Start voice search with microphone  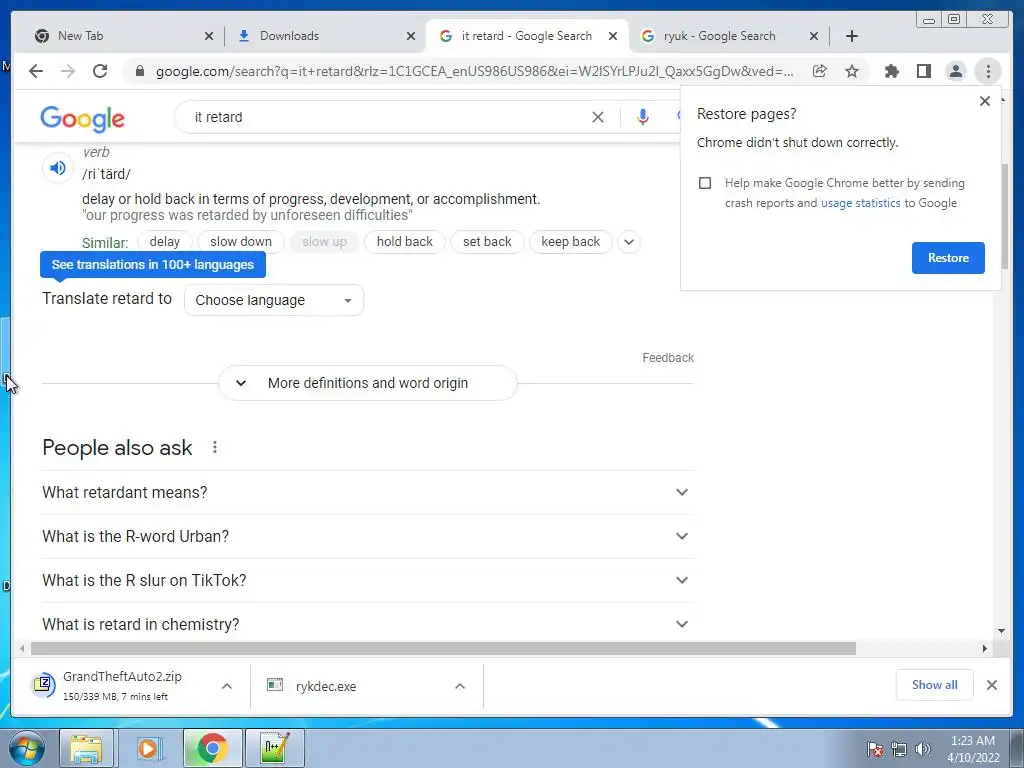pos(643,117)
